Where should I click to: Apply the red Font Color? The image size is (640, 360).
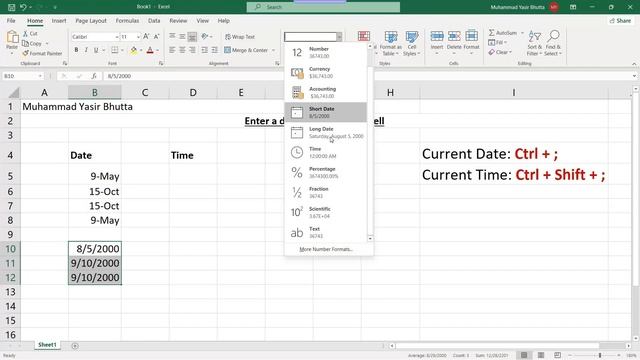tap(150, 50)
